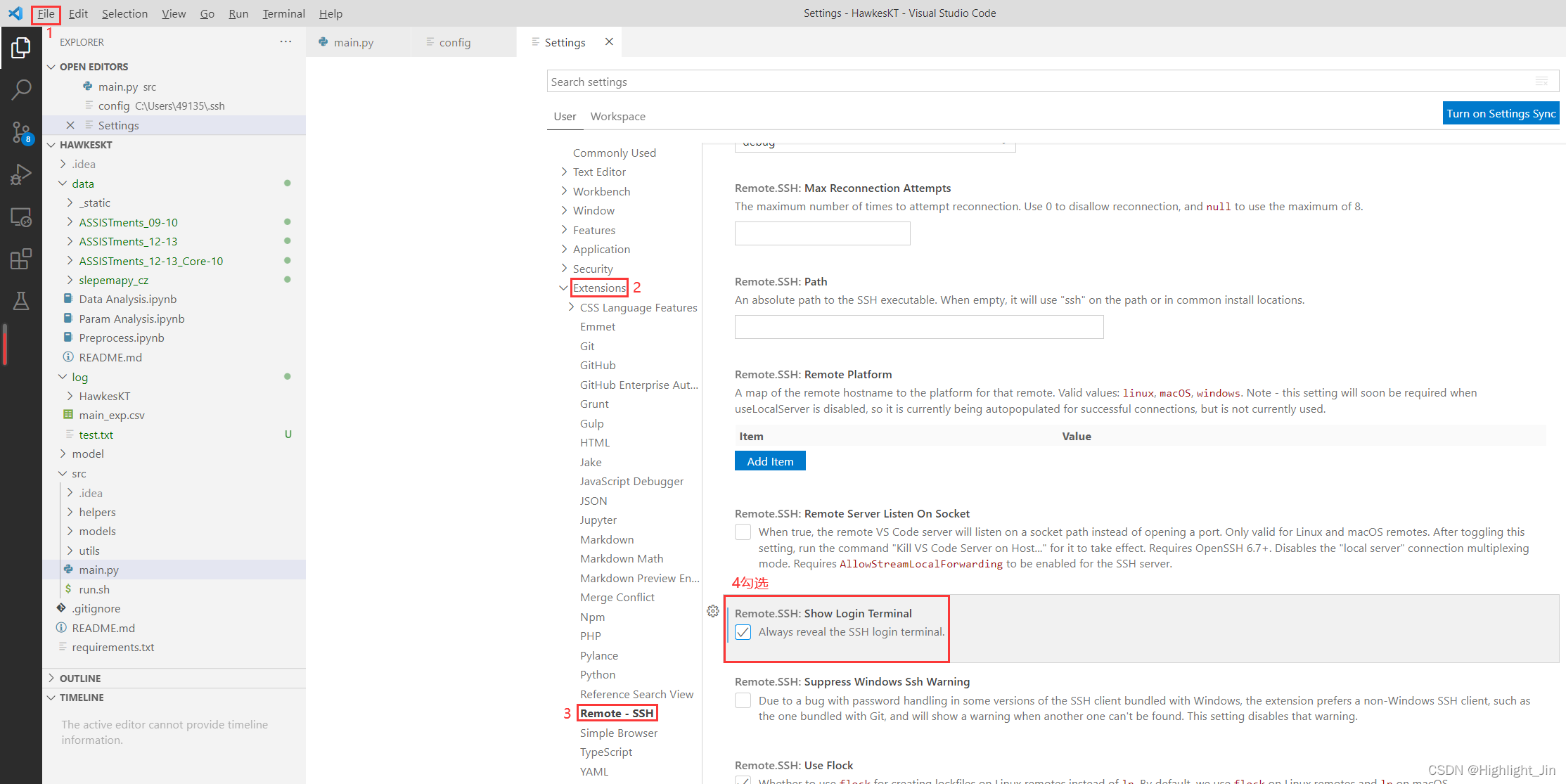Enable Suppress Windows Ssh Warning checkbox
The width and height of the screenshot is (1566, 784).
(x=743, y=700)
